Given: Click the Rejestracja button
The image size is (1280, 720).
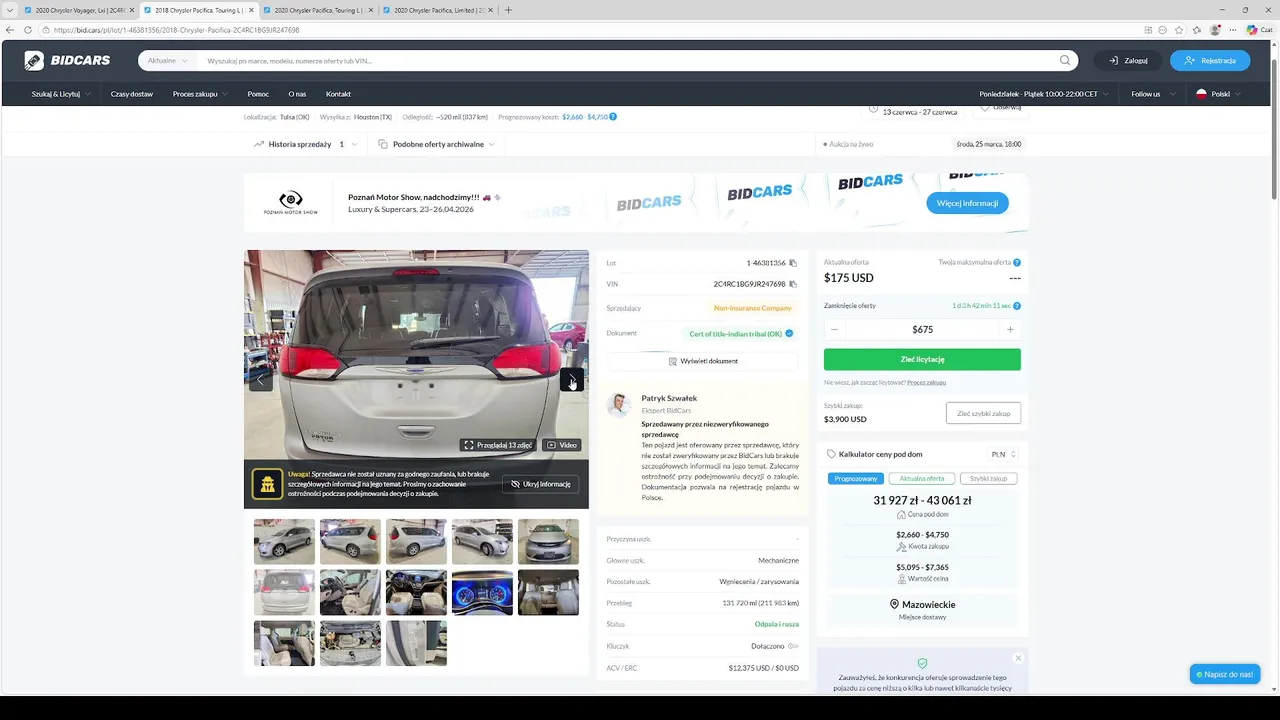Looking at the screenshot, I should click(x=1210, y=60).
